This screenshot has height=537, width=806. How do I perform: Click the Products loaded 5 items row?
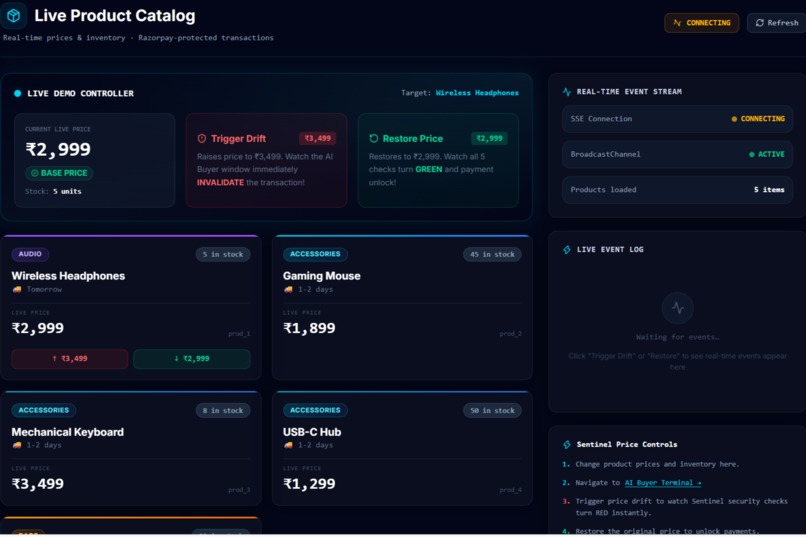pos(677,190)
